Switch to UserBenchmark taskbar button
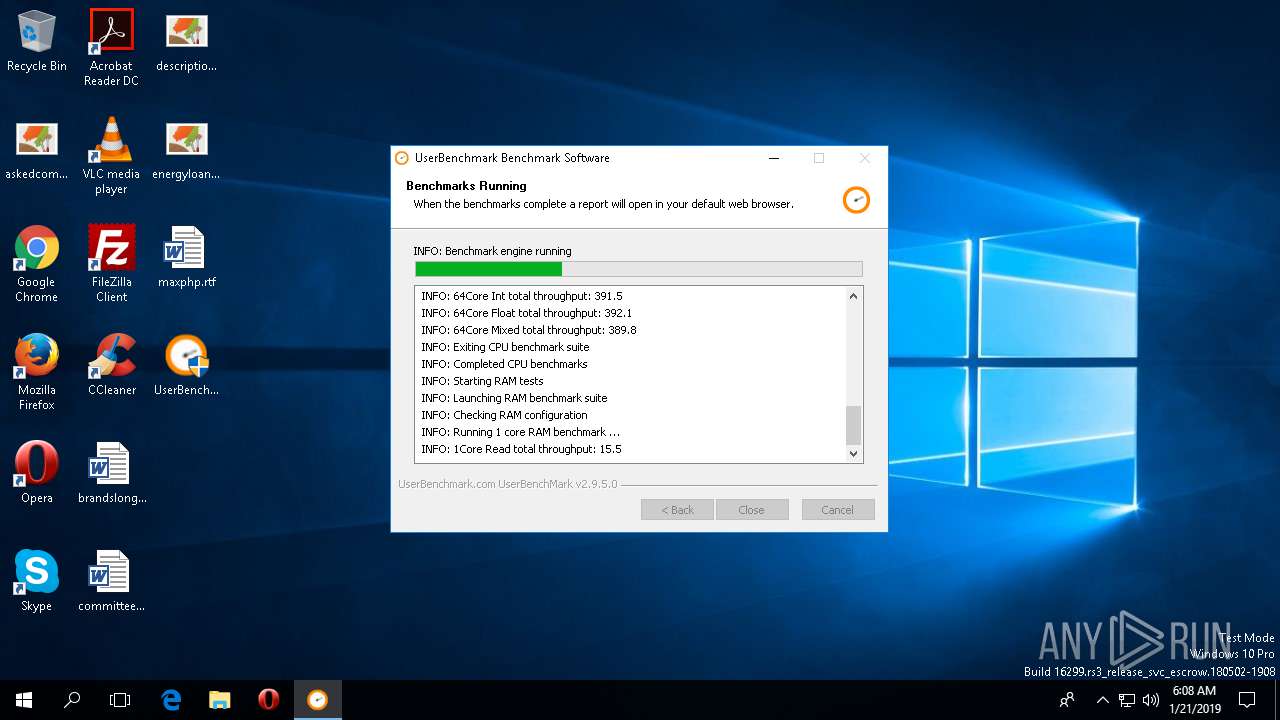1280x720 pixels. pyautogui.click(x=317, y=700)
